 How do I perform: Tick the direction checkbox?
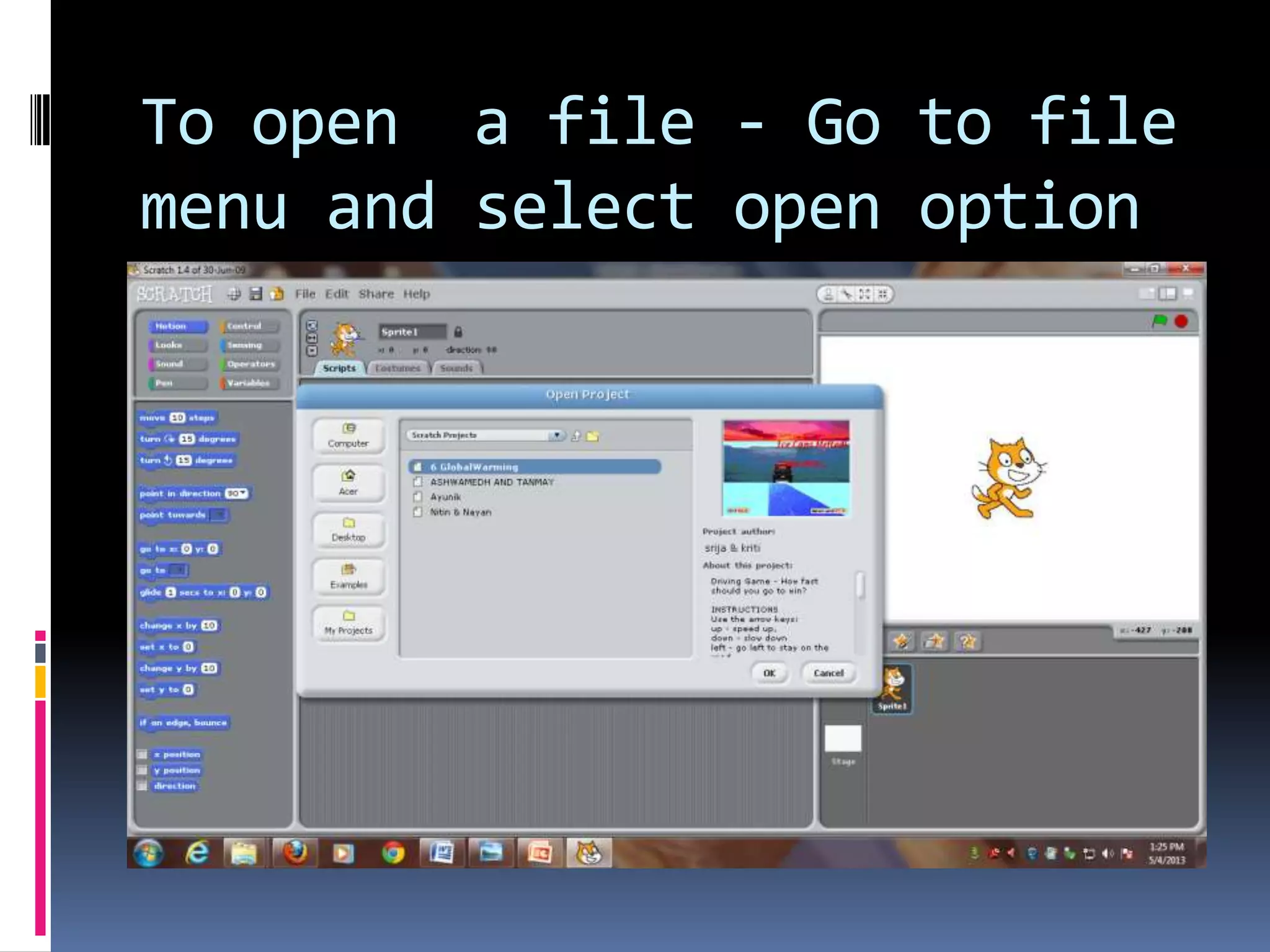click(142, 786)
